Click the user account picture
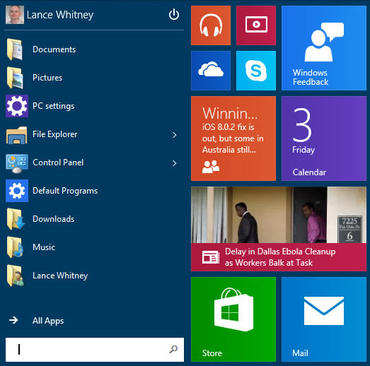 pos(15,15)
